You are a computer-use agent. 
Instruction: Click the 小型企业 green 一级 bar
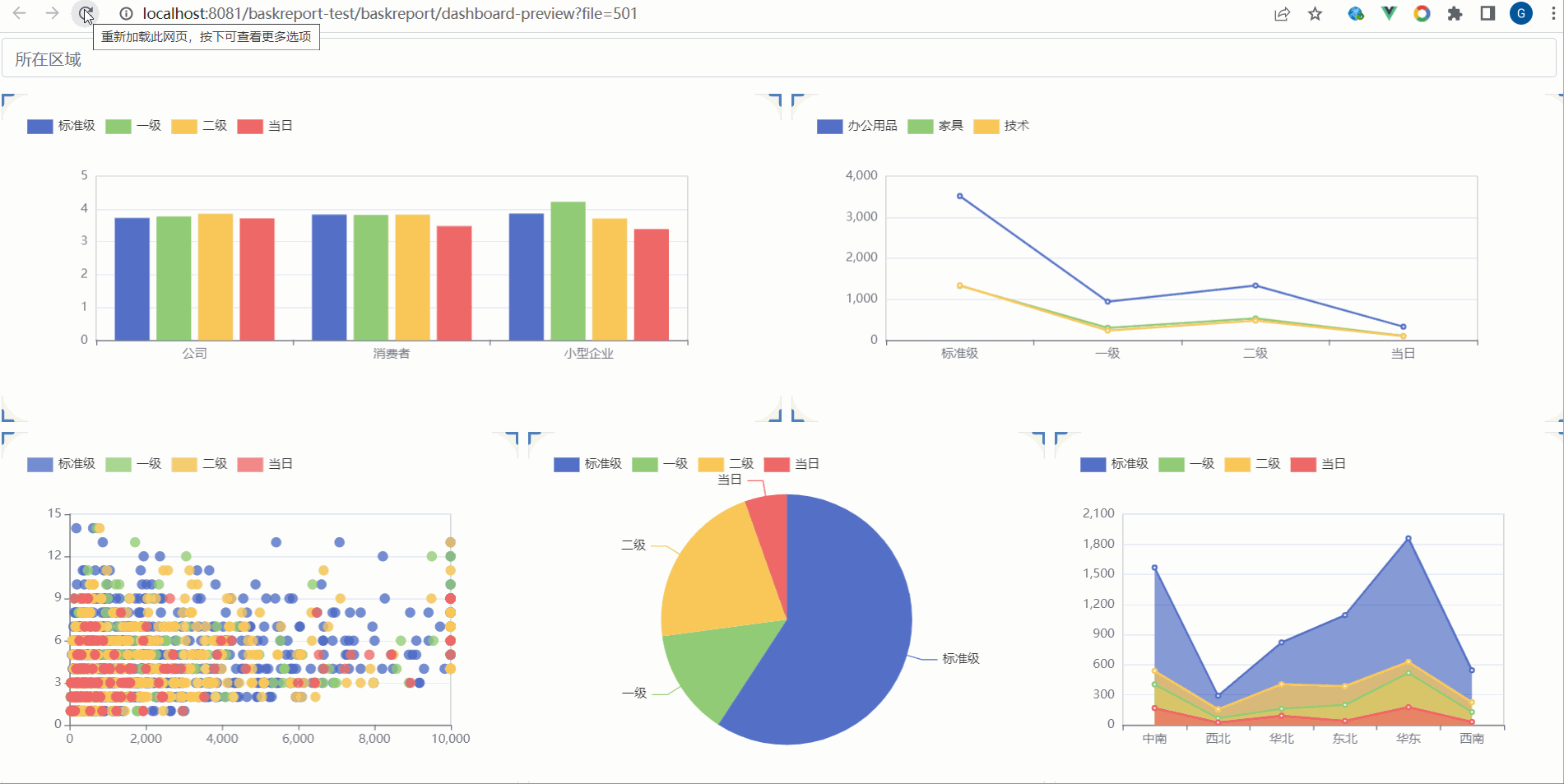568,271
